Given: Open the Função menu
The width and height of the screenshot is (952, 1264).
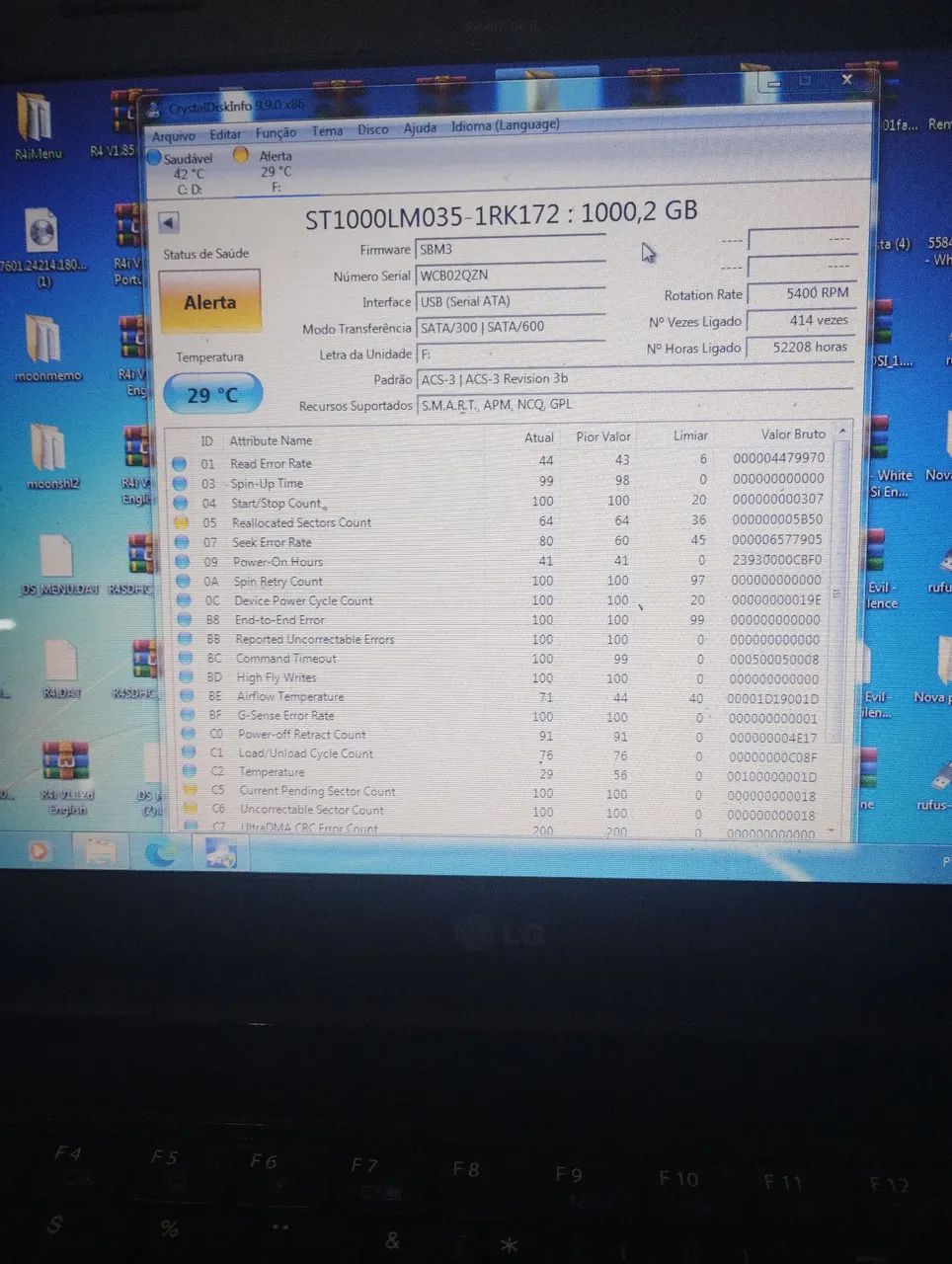Looking at the screenshot, I should coord(276,132).
